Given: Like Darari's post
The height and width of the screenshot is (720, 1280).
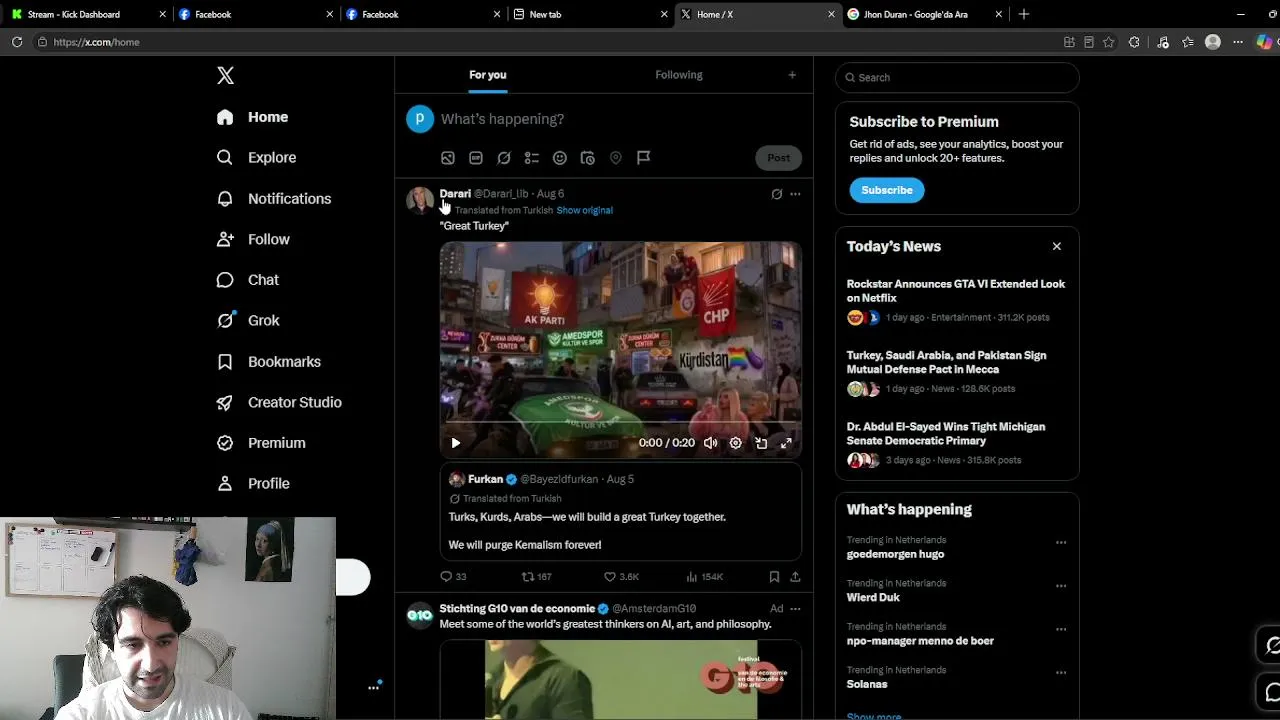Looking at the screenshot, I should pyautogui.click(x=621, y=577).
